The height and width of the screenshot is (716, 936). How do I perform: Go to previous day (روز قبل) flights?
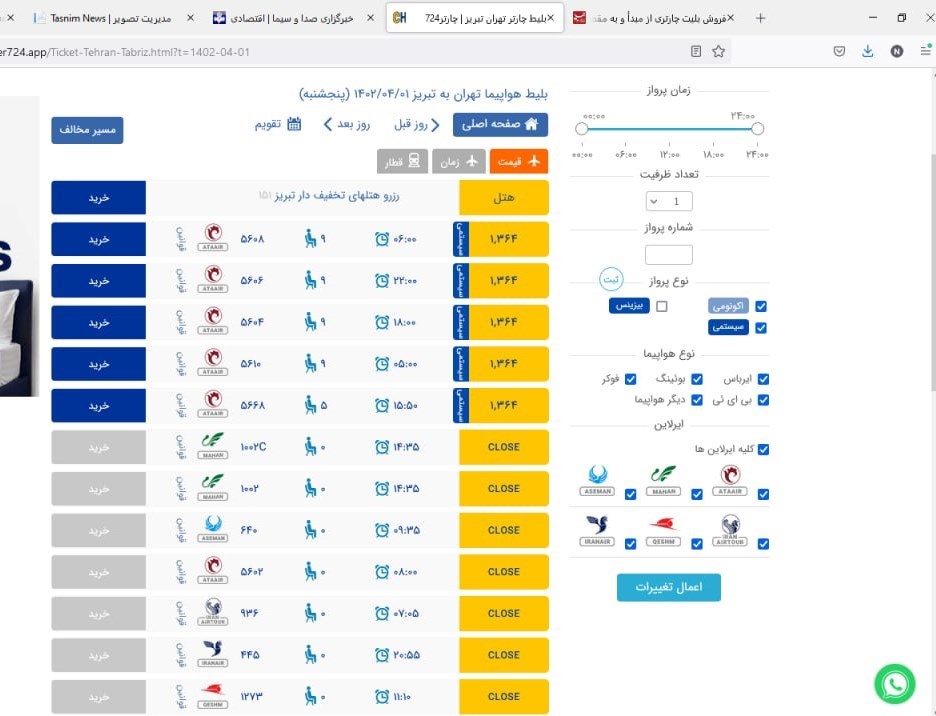point(416,125)
